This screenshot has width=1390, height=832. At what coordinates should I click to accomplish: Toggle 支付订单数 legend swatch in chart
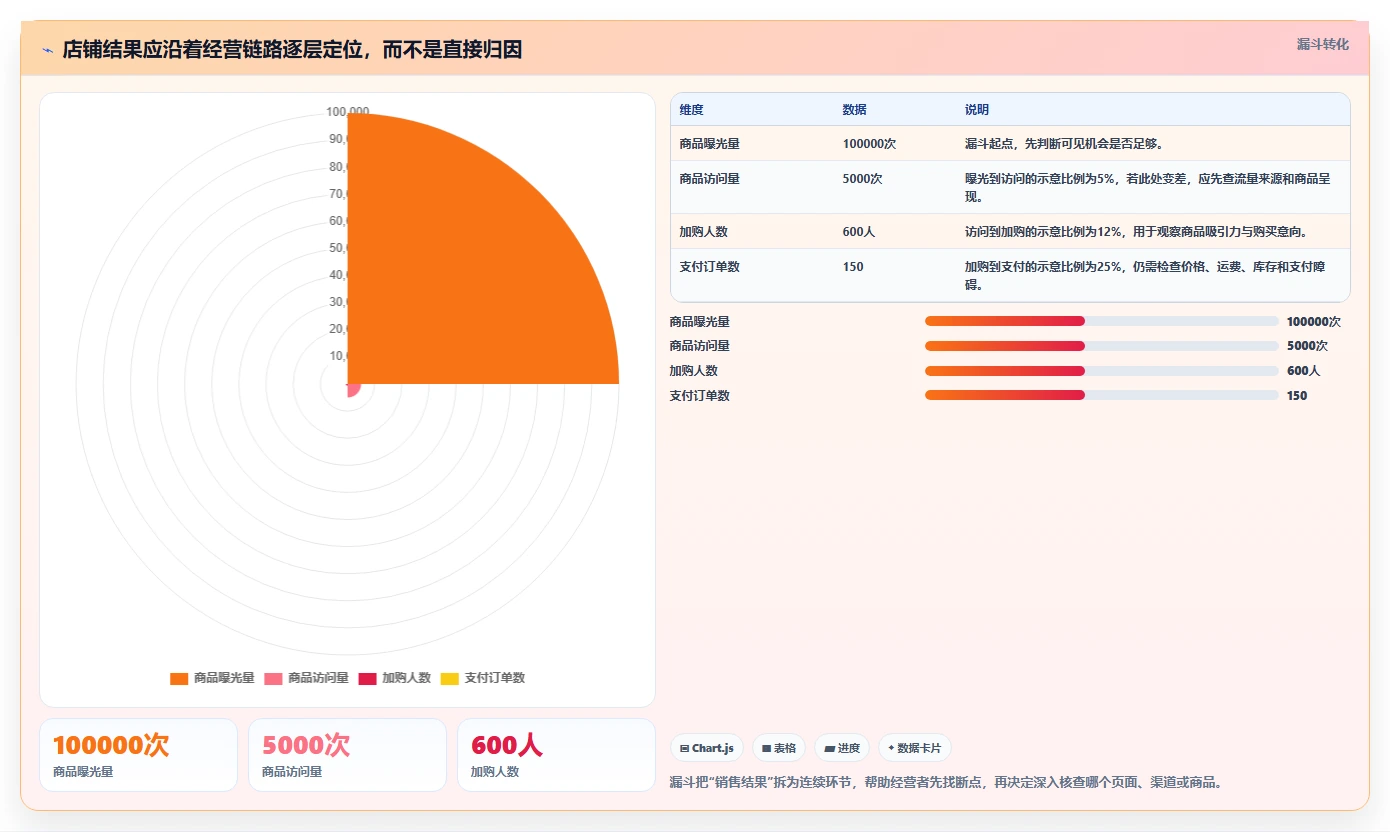pos(450,678)
